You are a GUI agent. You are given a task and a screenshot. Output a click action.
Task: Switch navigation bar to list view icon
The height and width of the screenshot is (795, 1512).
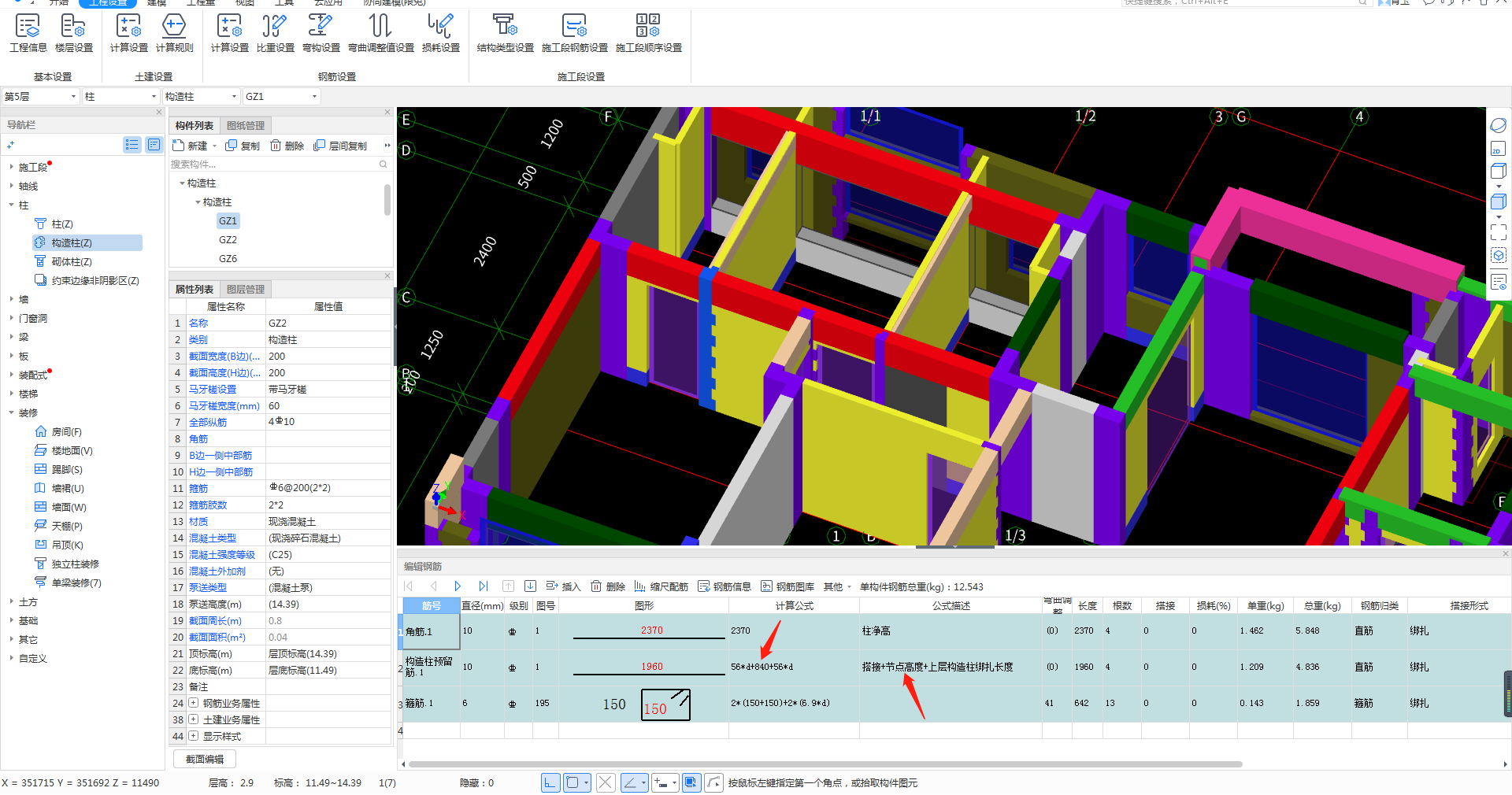pos(132,145)
